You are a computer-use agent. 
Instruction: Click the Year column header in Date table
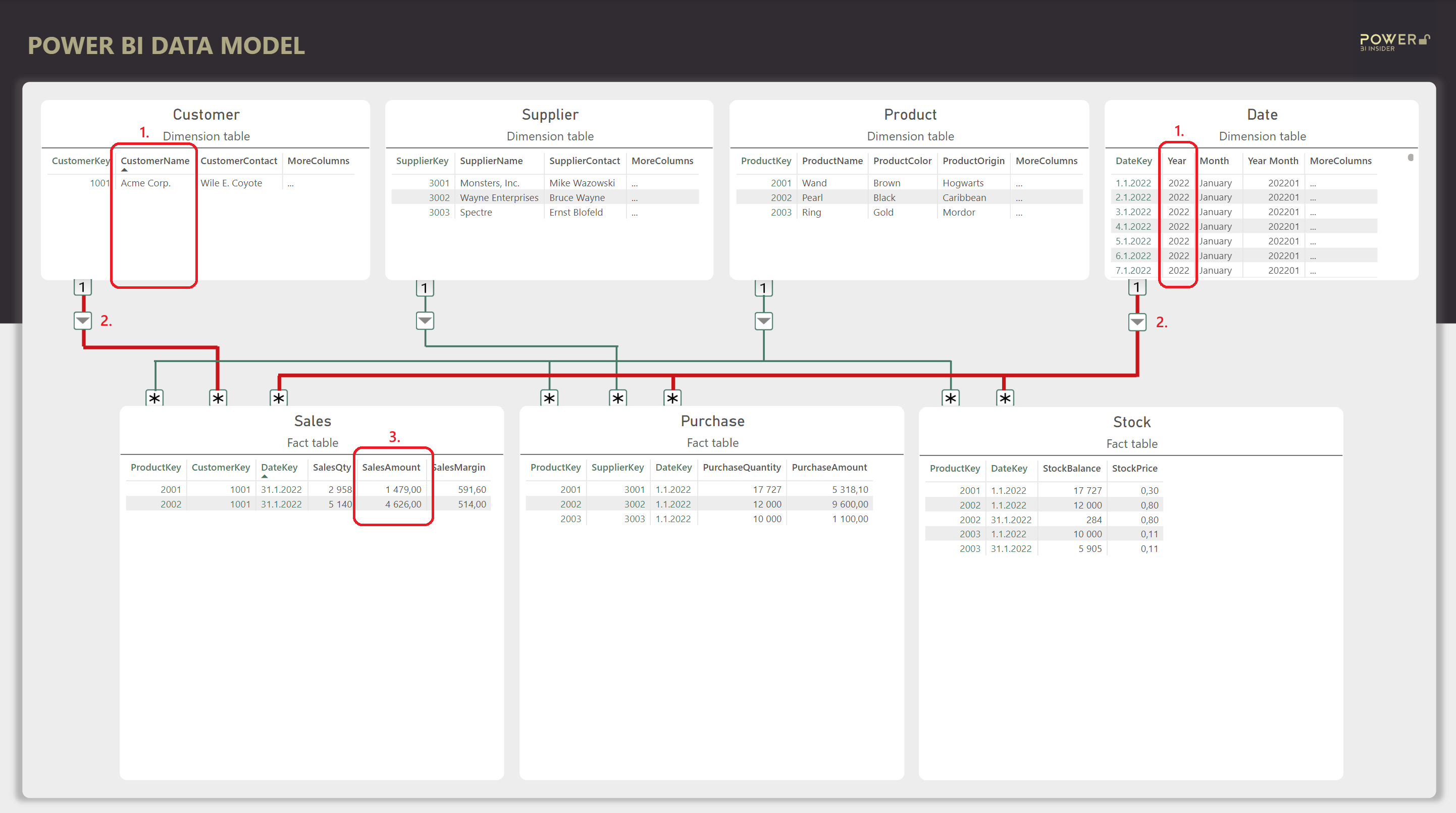[1176, 161]
